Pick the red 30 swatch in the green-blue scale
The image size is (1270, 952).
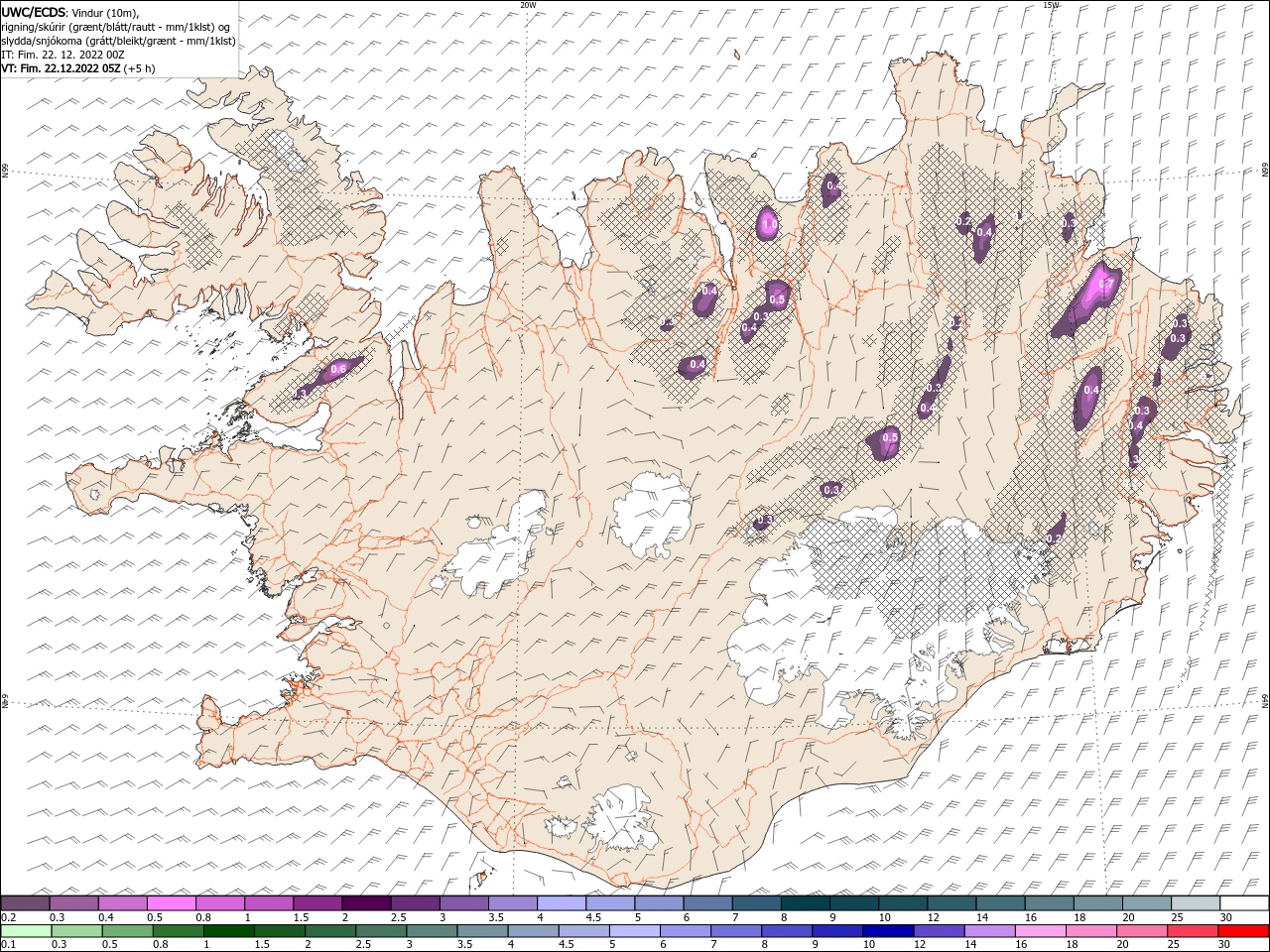click(x=1244, y=931)
